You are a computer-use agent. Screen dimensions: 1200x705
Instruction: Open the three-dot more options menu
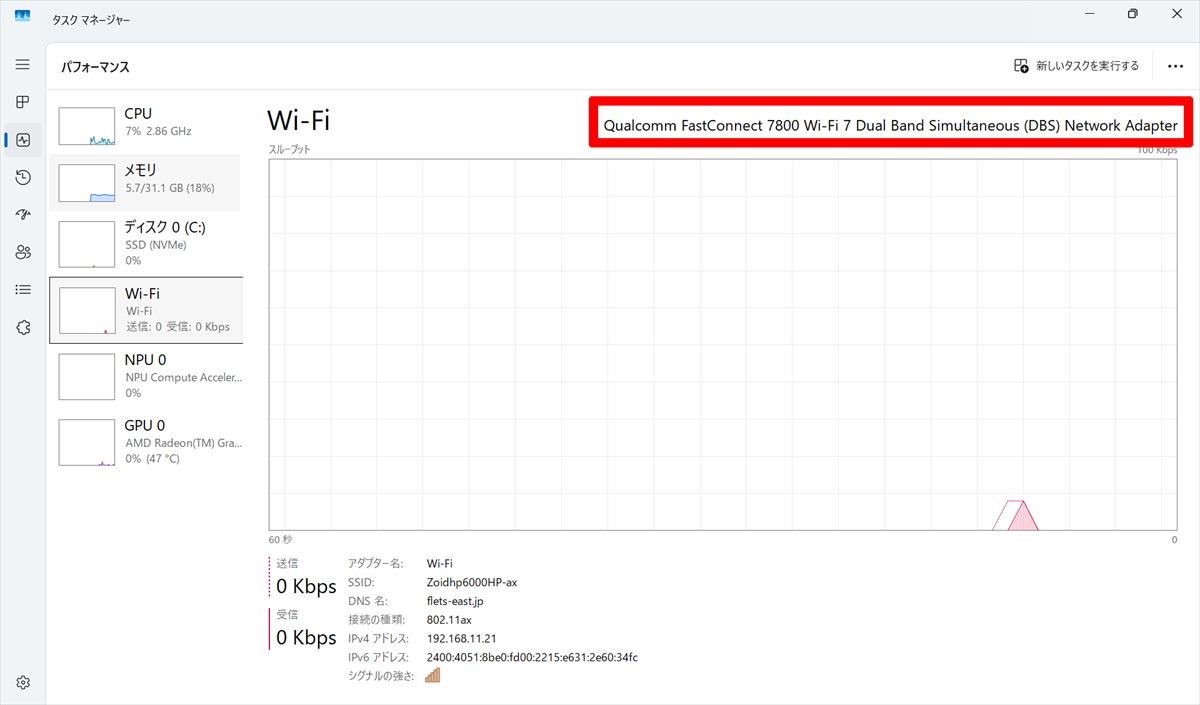1176,66
